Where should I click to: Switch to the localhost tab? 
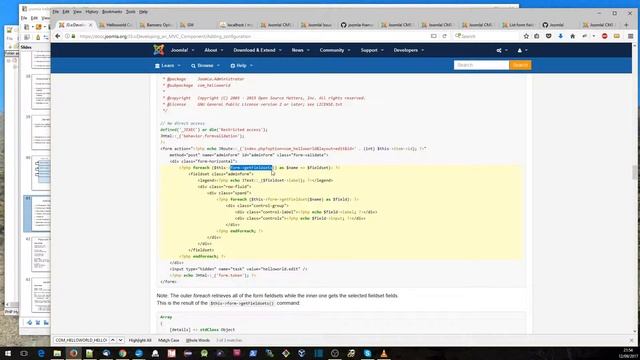(x=236, y=25)
